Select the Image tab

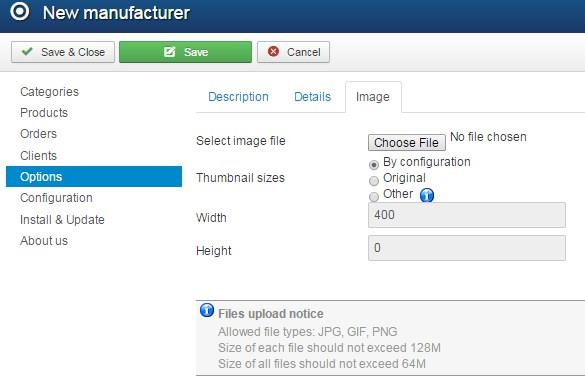[x=373, y=97]
